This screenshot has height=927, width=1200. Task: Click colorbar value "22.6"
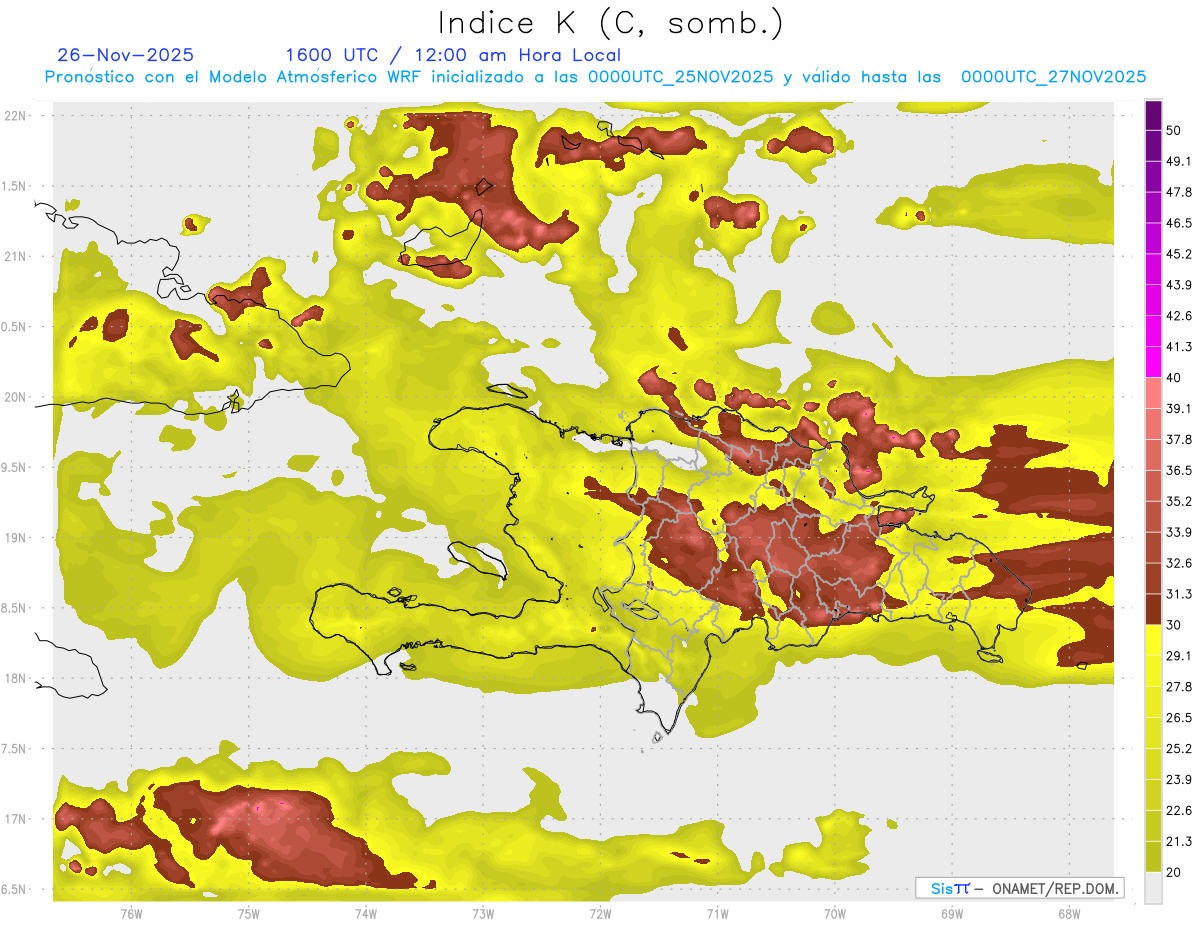click(1179, 810)
